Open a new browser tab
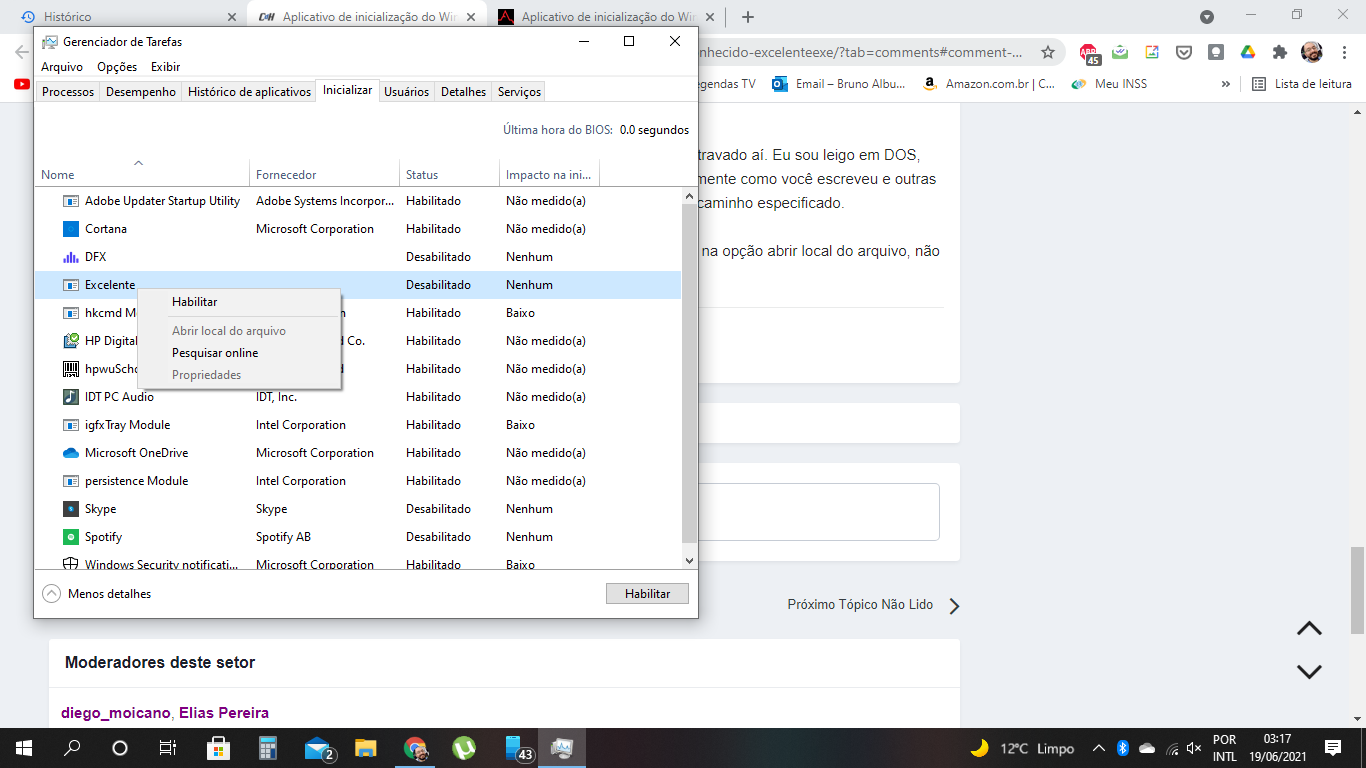The height and width of the screenshot is (768, 1366). point(748,17)
